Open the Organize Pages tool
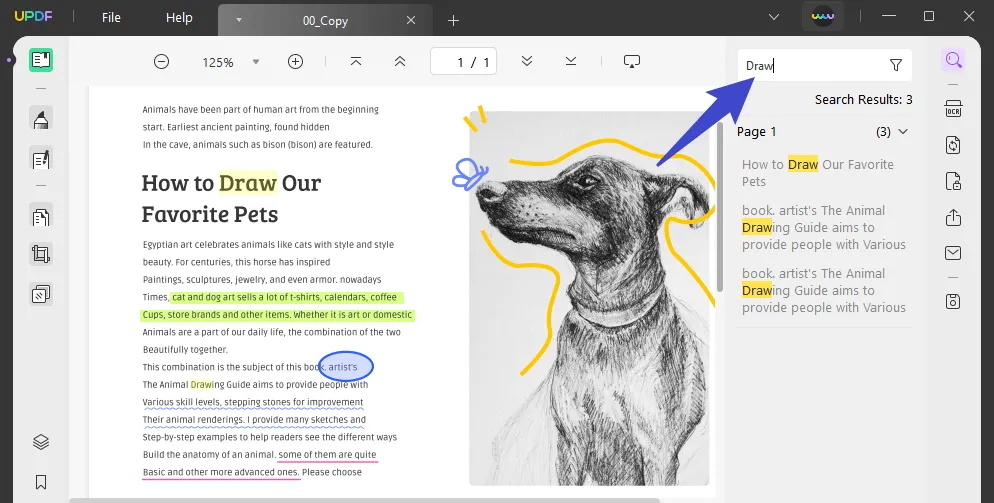Image resolution: width=994 pixels, height=503 pixels. click(41, 217)
